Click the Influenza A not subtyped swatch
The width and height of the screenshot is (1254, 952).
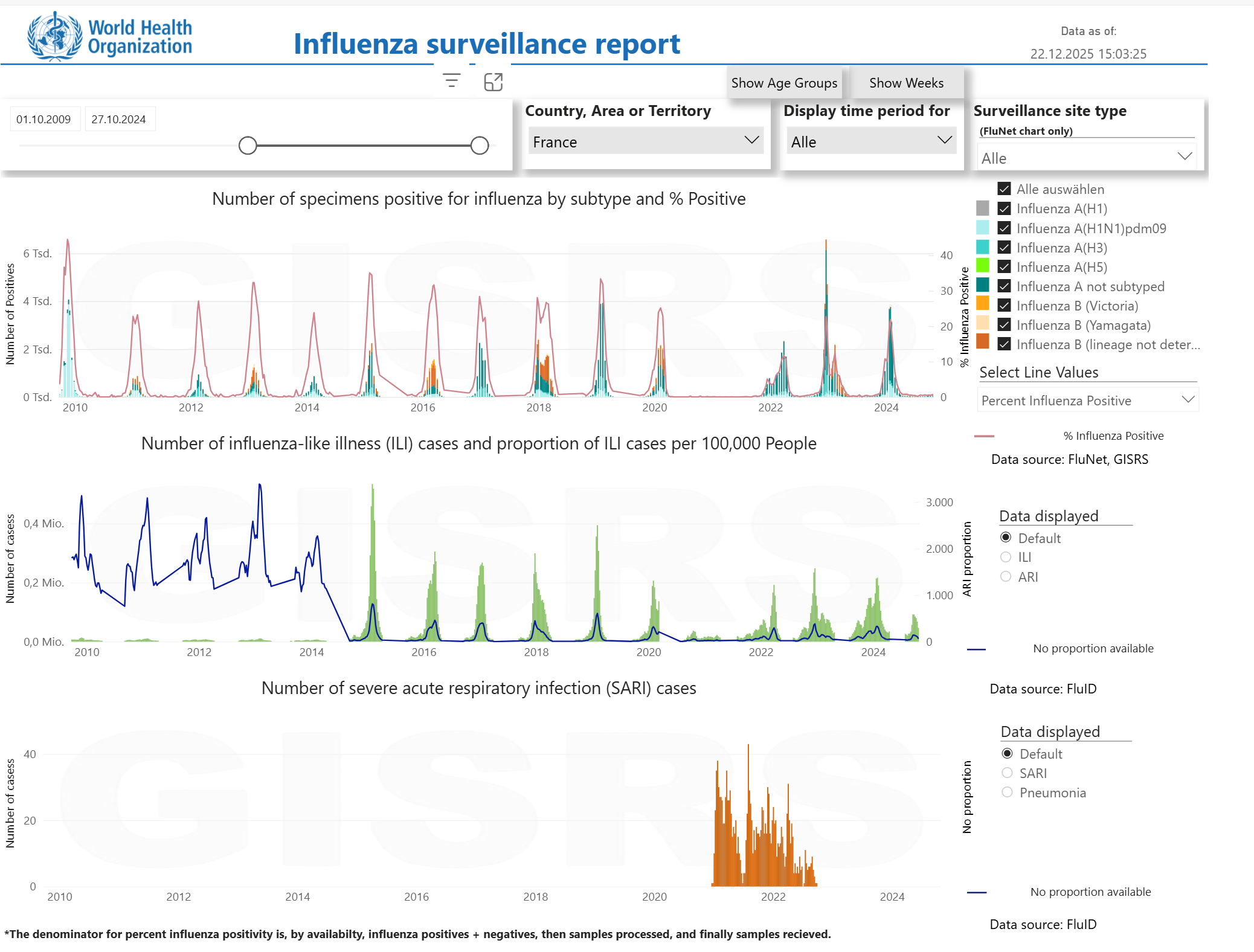pos(982,286)
